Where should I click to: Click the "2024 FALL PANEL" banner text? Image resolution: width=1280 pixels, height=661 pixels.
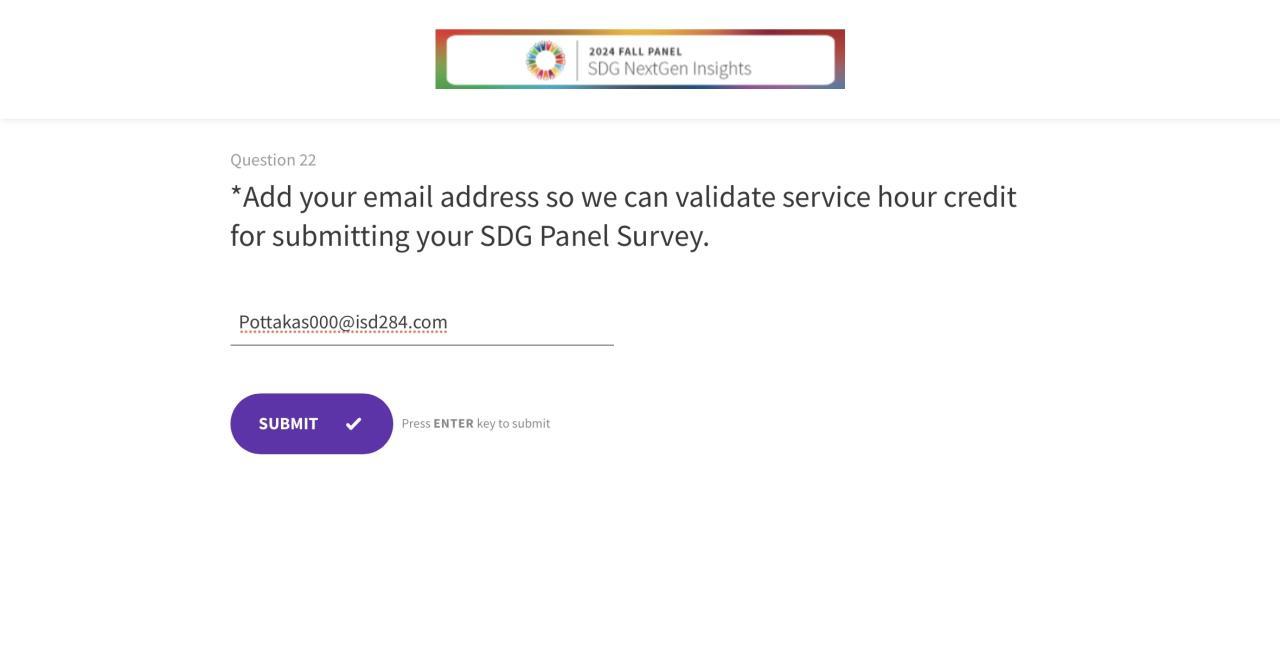click(635, 52)
